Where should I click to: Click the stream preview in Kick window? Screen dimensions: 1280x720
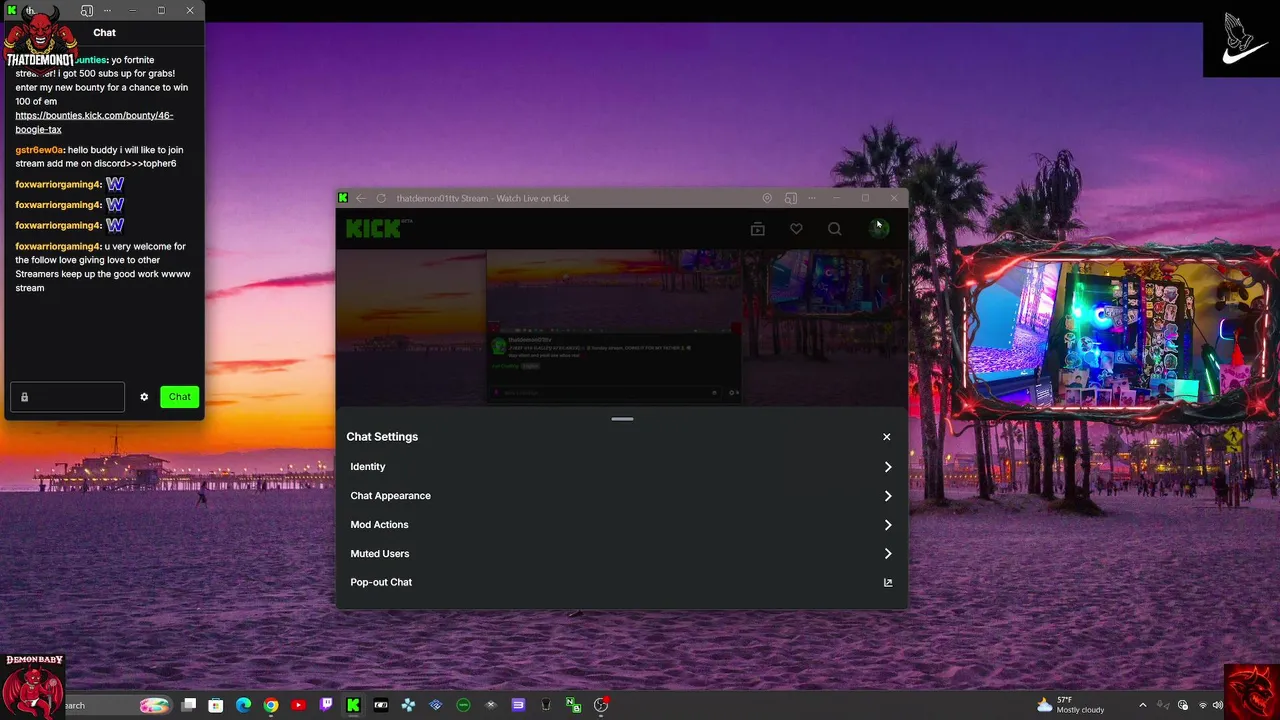coord(613,326)
